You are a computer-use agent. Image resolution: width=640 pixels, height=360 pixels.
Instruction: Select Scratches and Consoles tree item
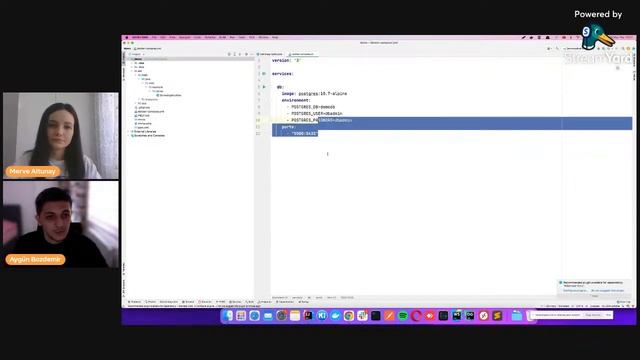[148, 136]
